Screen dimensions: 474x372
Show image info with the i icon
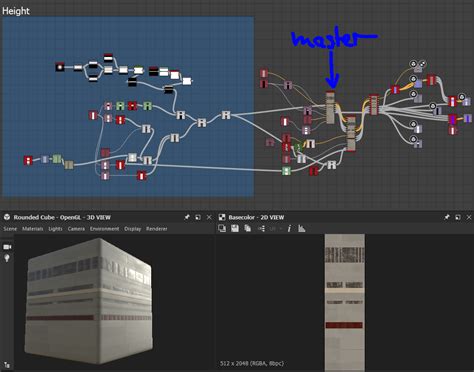(x=289, y=228)
